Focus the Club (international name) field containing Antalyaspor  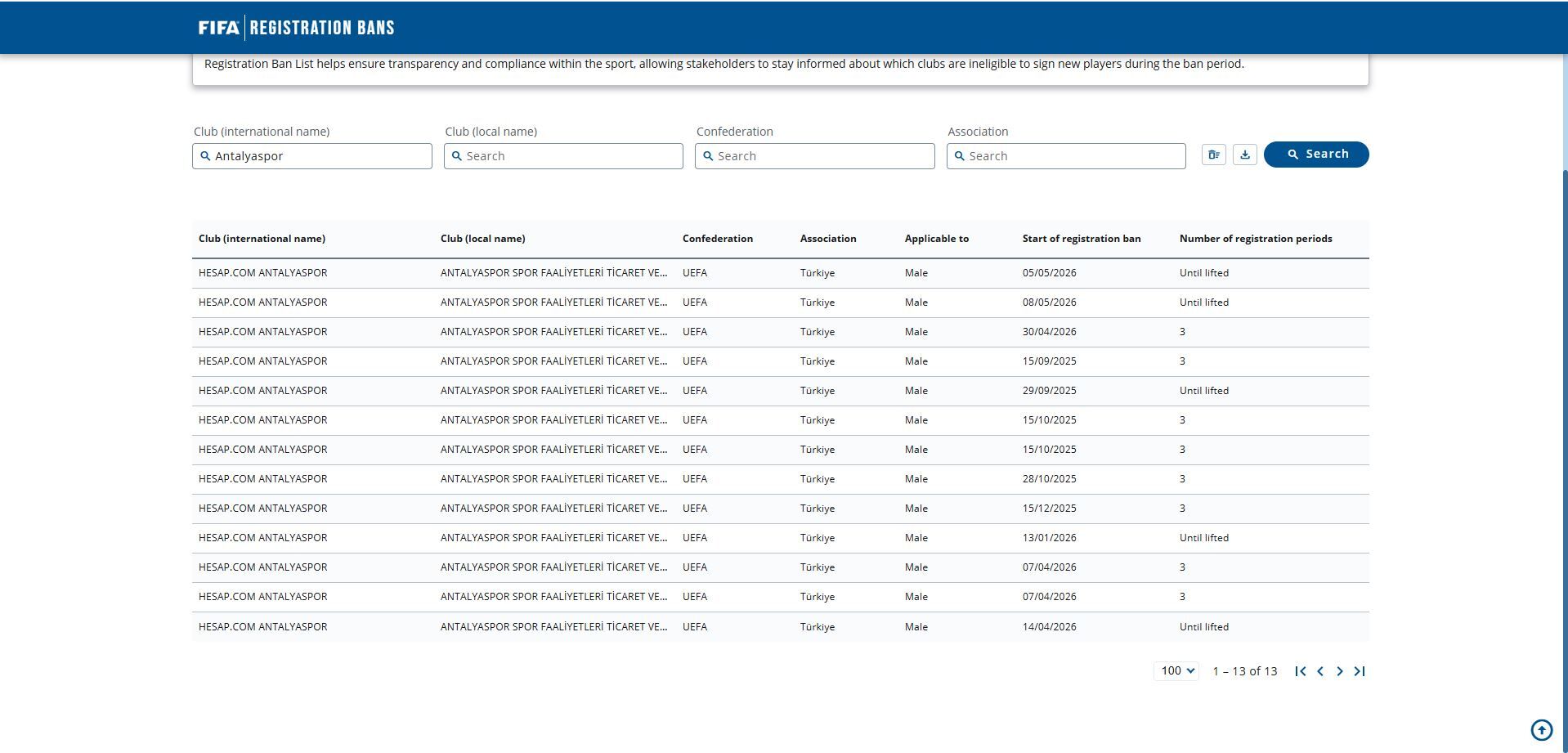pyautogui.click(x=312, y=156)
